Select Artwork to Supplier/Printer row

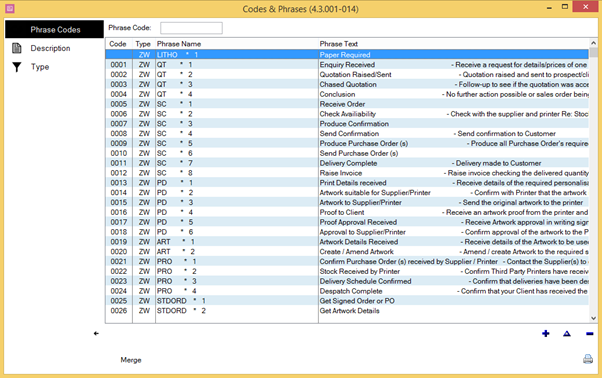point(347,203)
